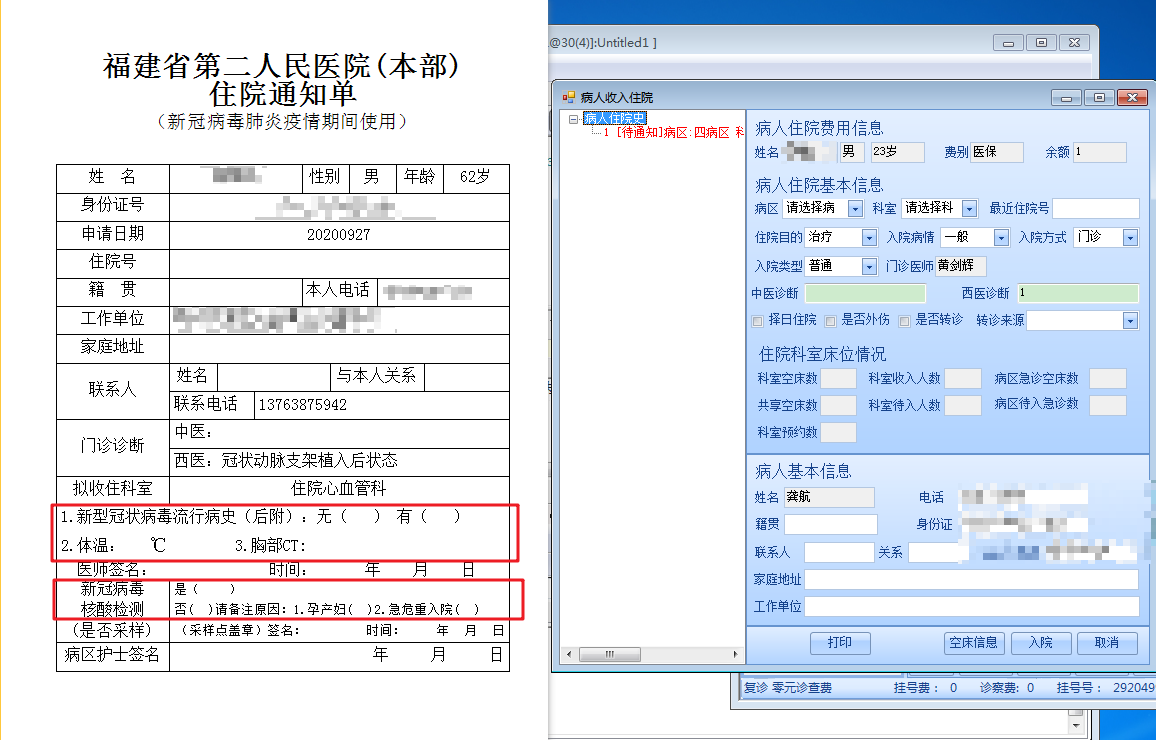Click the 共享空床数 field
1156x740 pixels.
pos(838,405)
